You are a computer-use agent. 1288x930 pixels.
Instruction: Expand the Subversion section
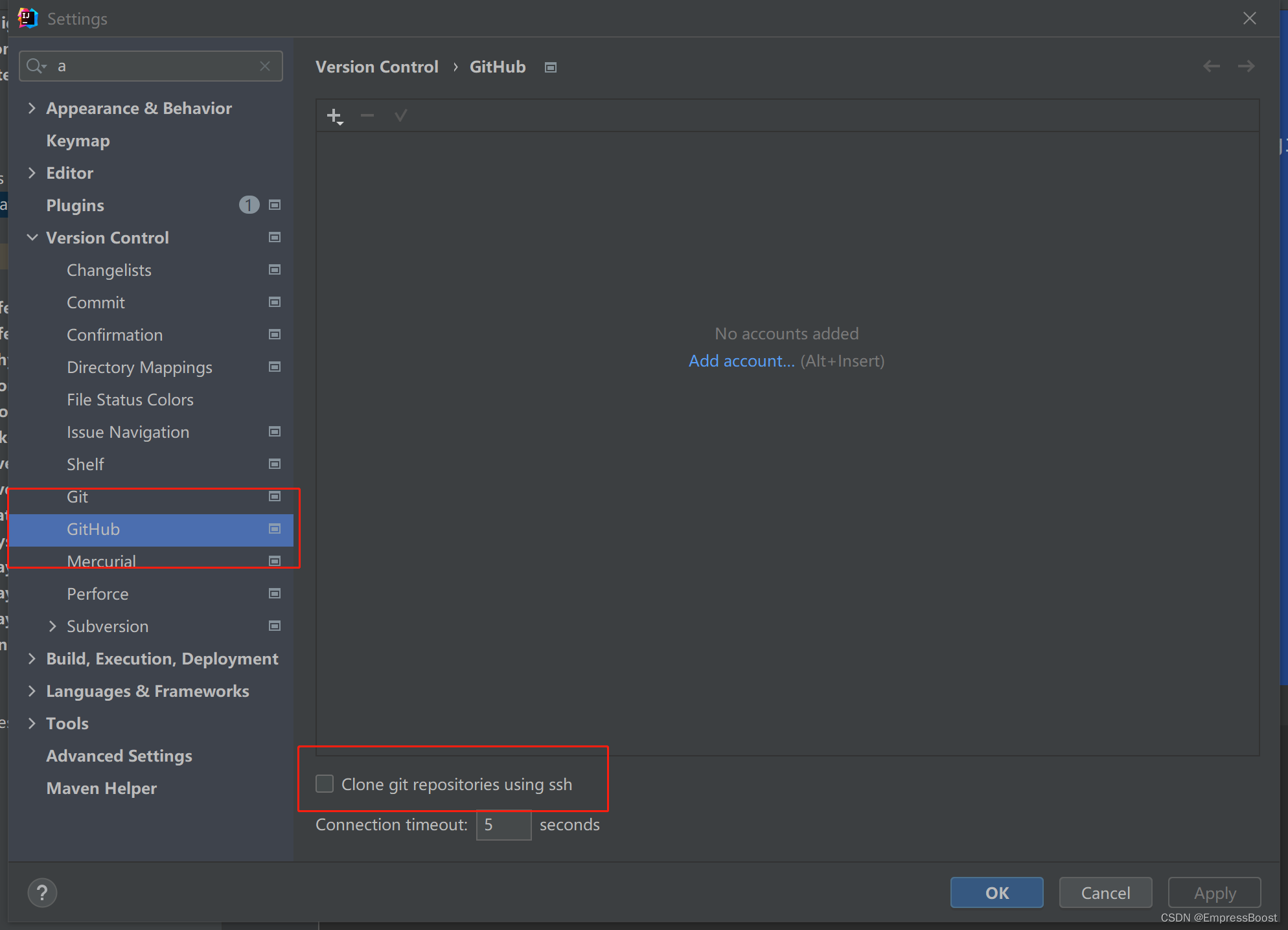click(52, 626)
